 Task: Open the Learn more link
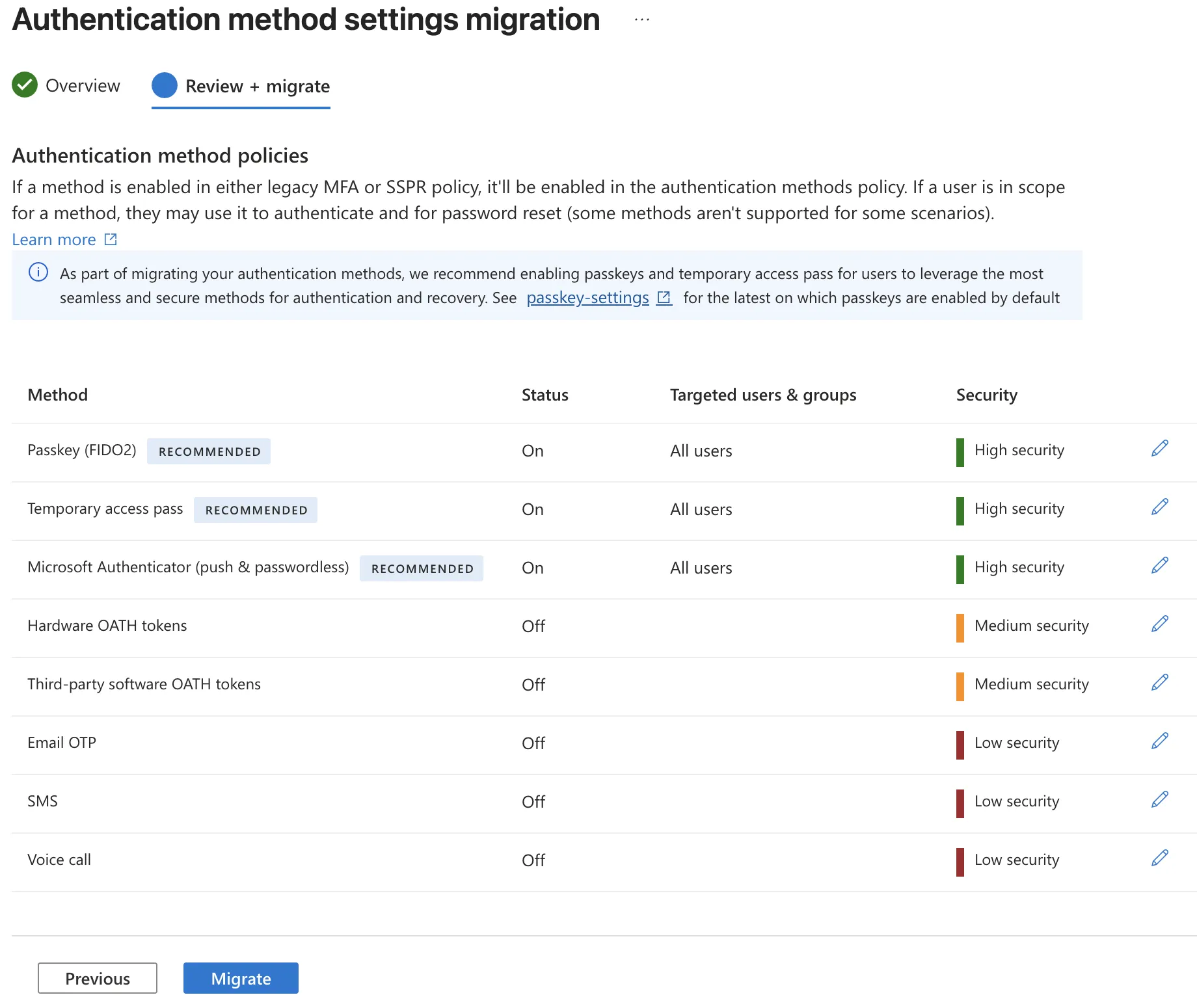point(55,239)
